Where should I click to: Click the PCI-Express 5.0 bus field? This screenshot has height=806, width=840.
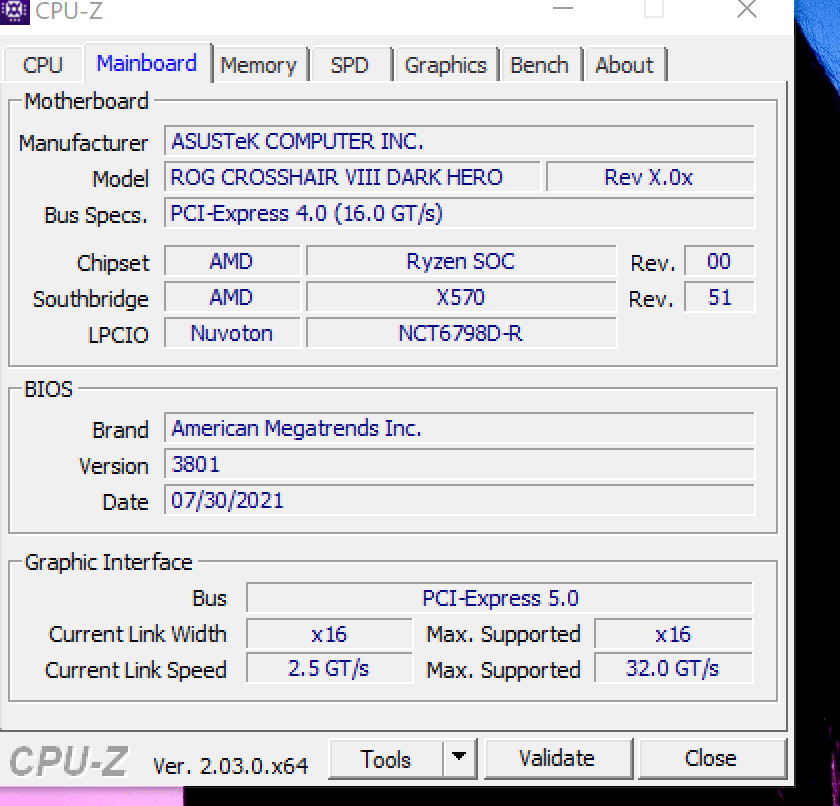[x=500, y=598]
